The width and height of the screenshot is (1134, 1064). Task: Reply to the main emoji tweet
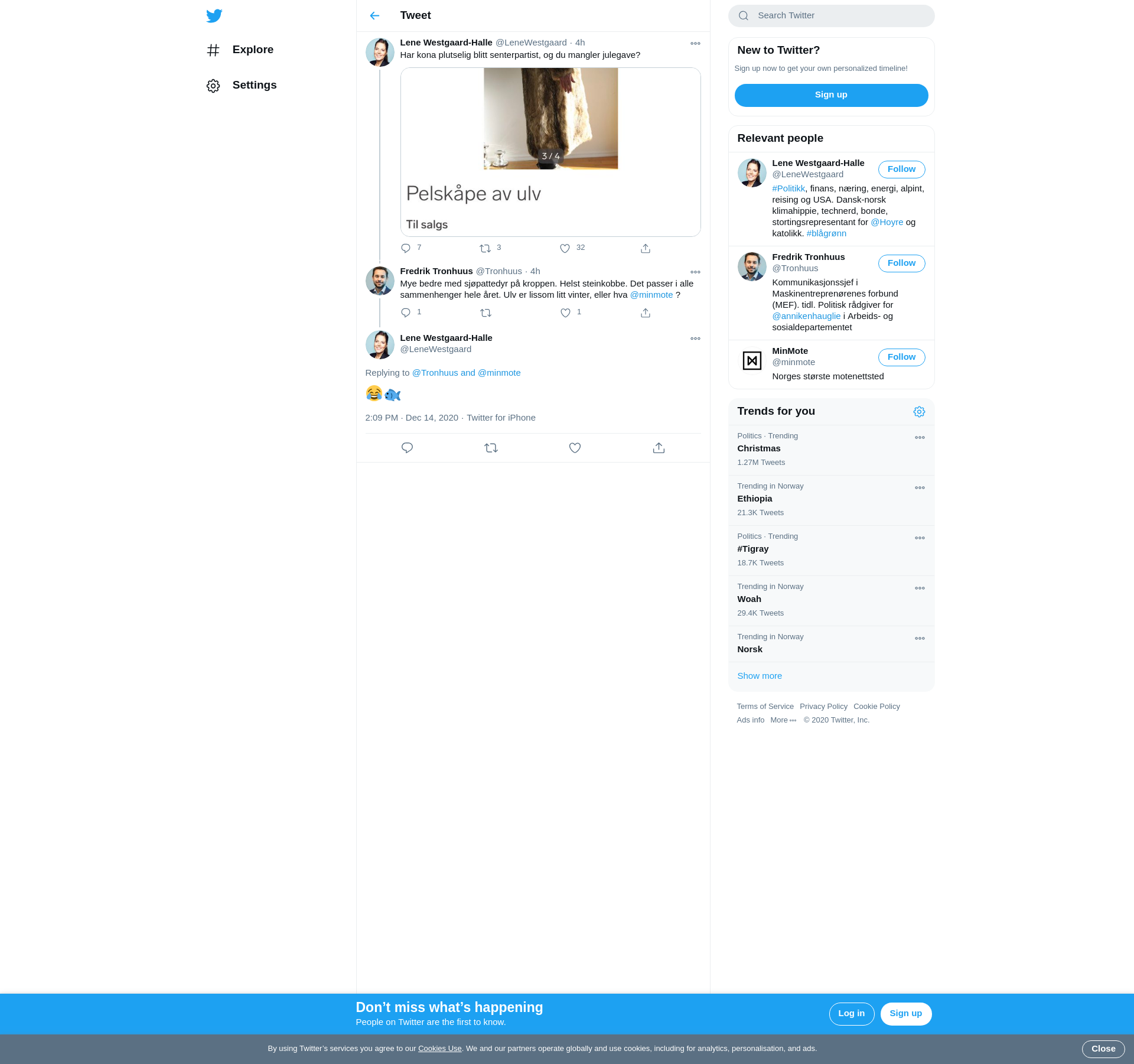[407, 448]
